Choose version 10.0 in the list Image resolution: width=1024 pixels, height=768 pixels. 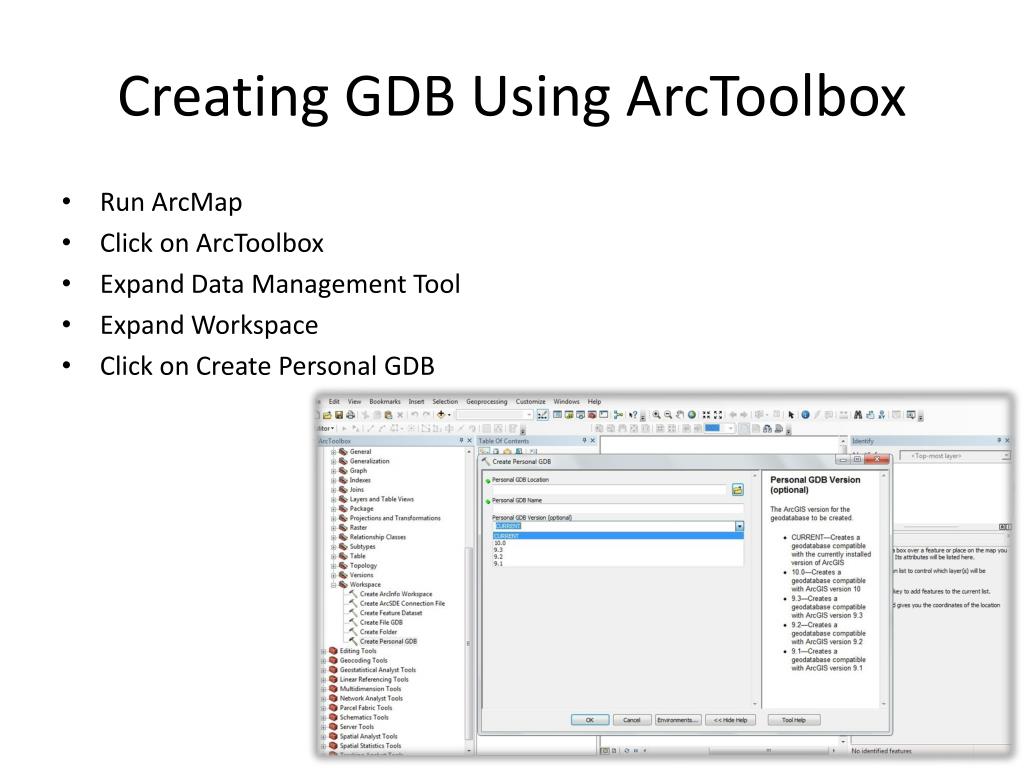click(x=618, y=543)
